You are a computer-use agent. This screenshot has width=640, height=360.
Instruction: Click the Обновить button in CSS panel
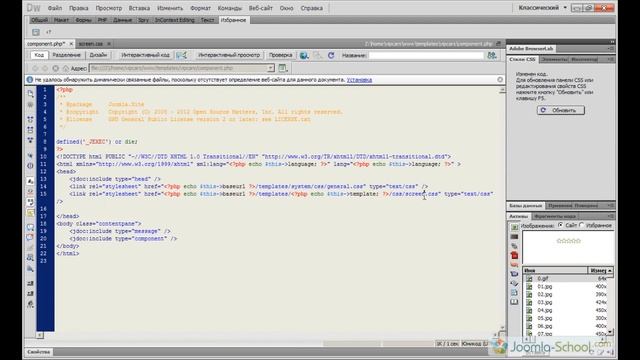pyautogui.click(x=560, y=110)
